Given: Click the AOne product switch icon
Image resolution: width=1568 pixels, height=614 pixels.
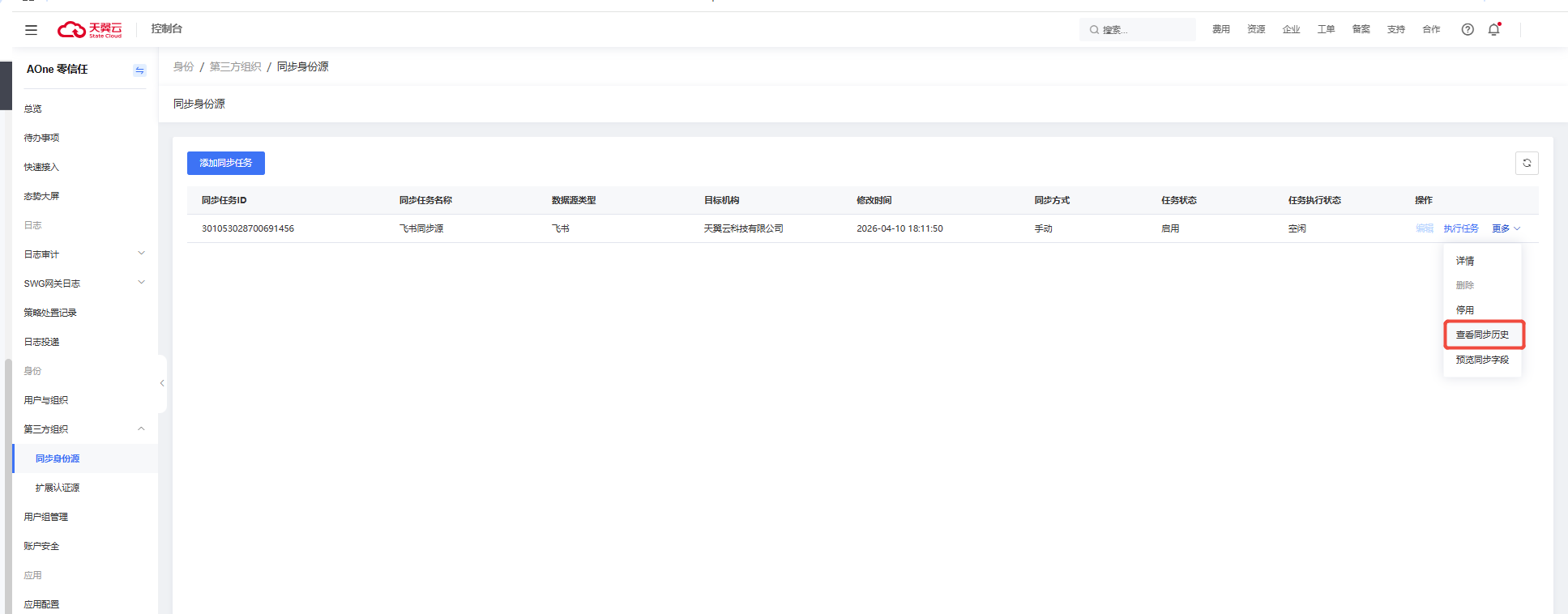Looking at the screenshot, I should coord(139,70).
